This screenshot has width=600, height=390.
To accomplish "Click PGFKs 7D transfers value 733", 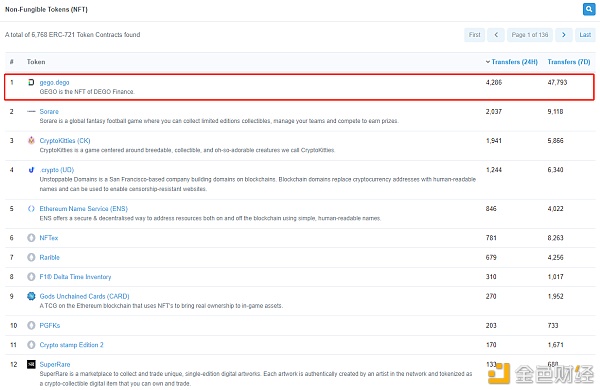I will tap(553, 325).
